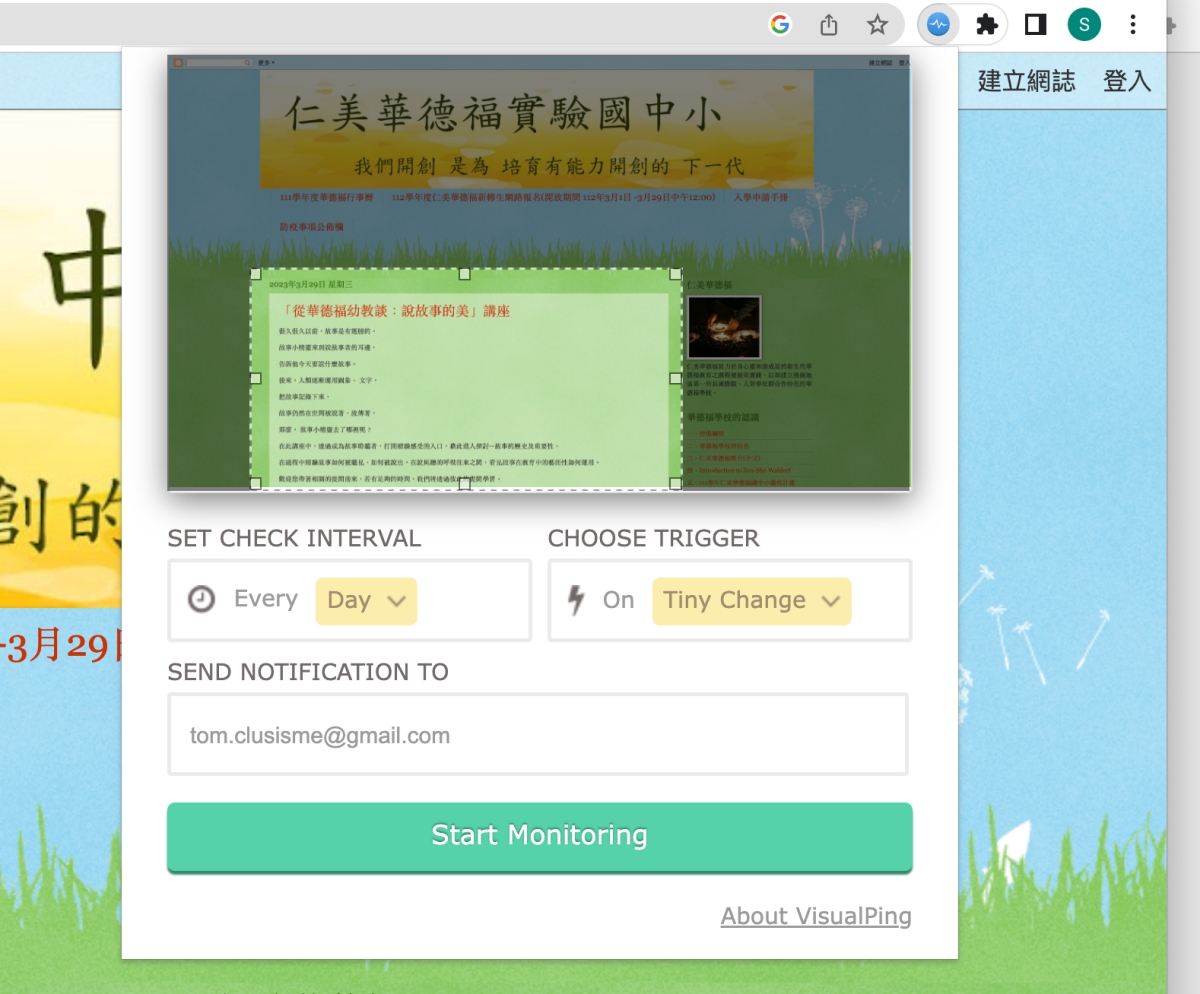
Task: Click the SEND NOTIFICATION TO label
Action: 308,672
